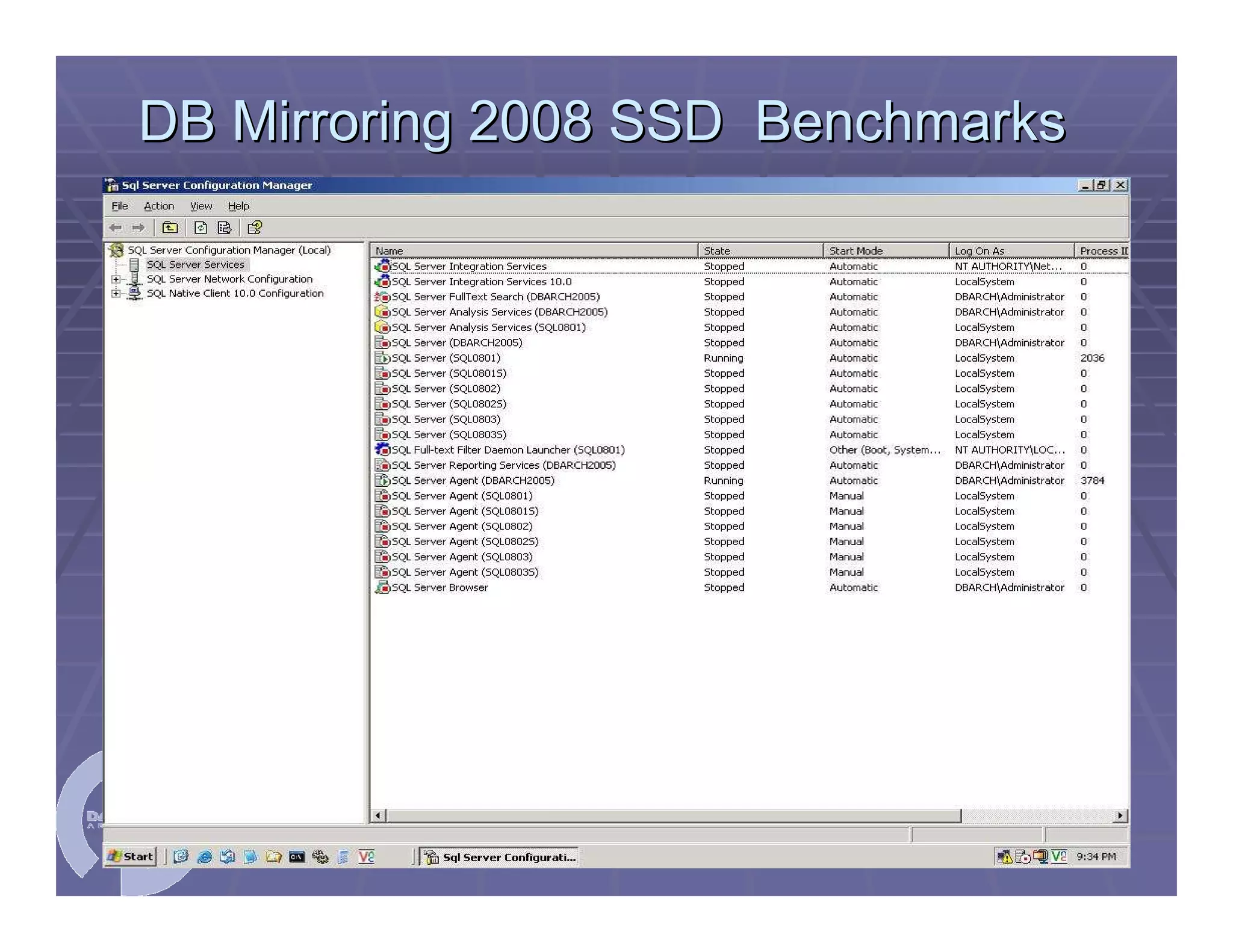Click the SQL Server Agent (DBARCH2005) running icon
Screen dimensions: 1233x952
pos(382,480)
